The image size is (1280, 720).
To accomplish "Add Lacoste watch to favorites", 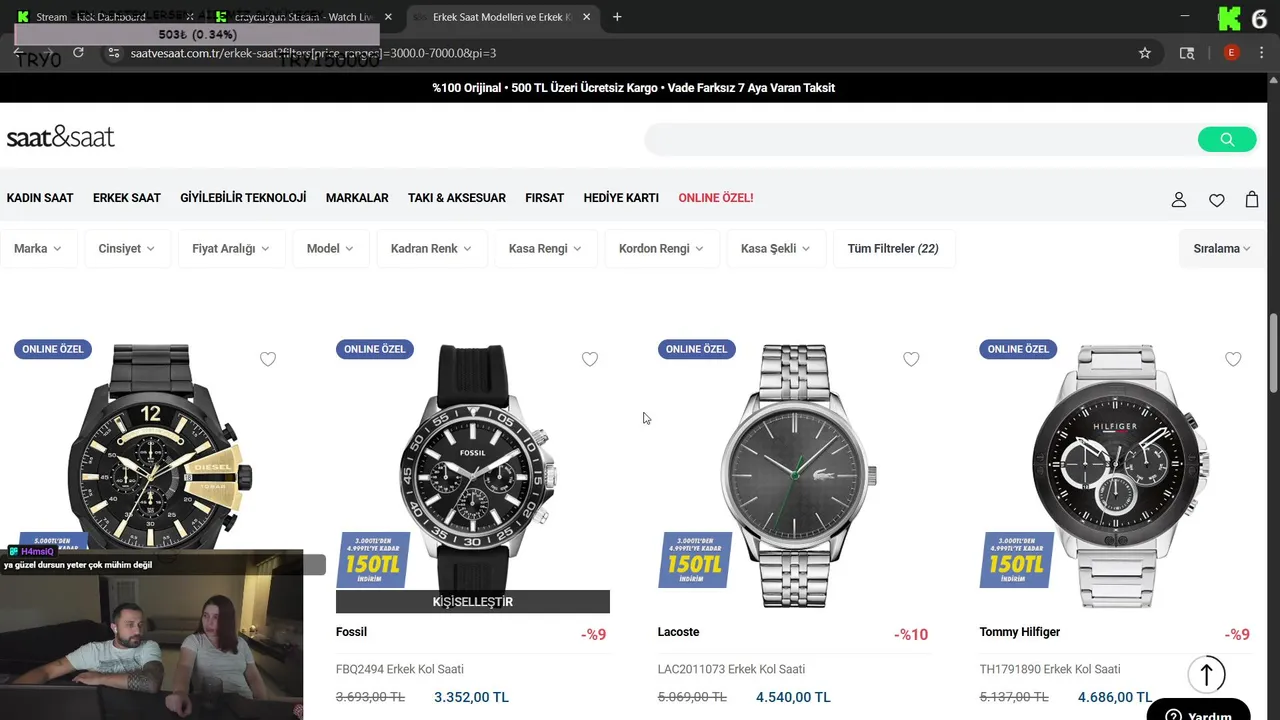I will tap(911, 359).
